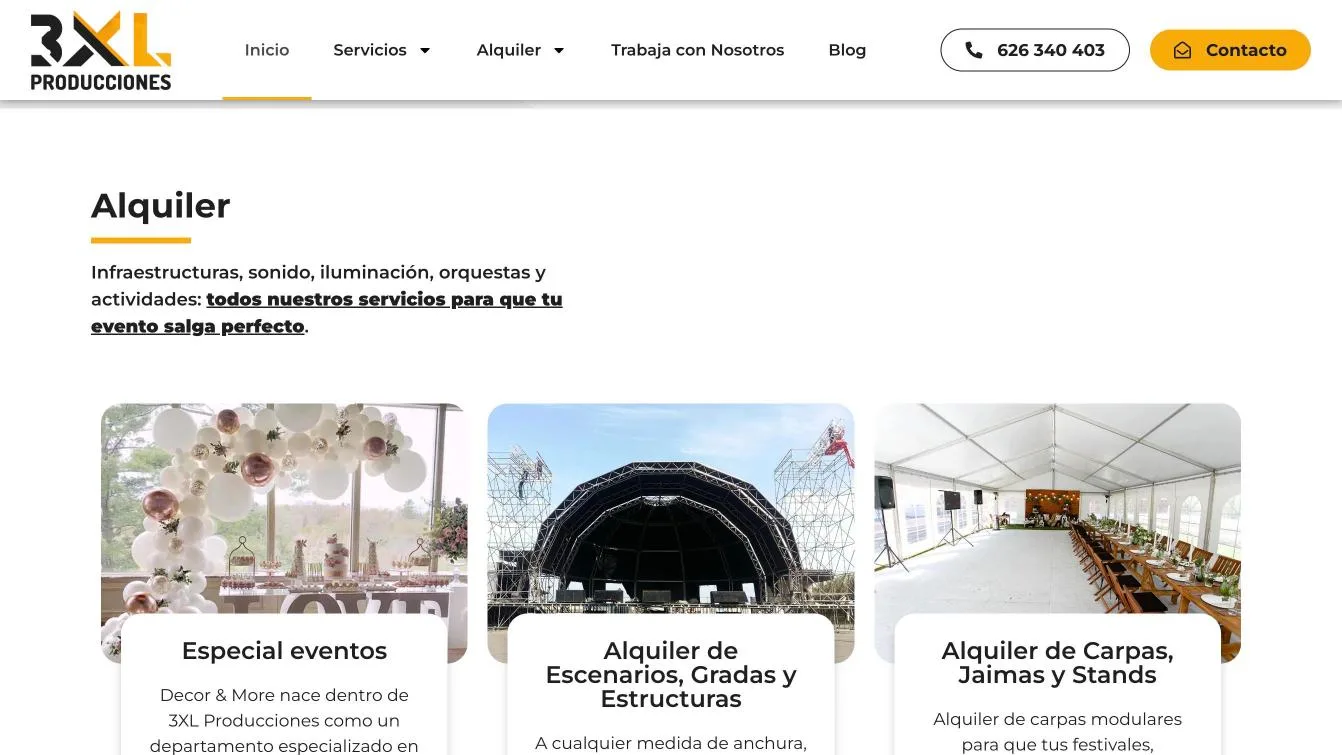Select the 'Especial eventos' card title
This screenshot has width=1342, height=755.
[284, 651]
